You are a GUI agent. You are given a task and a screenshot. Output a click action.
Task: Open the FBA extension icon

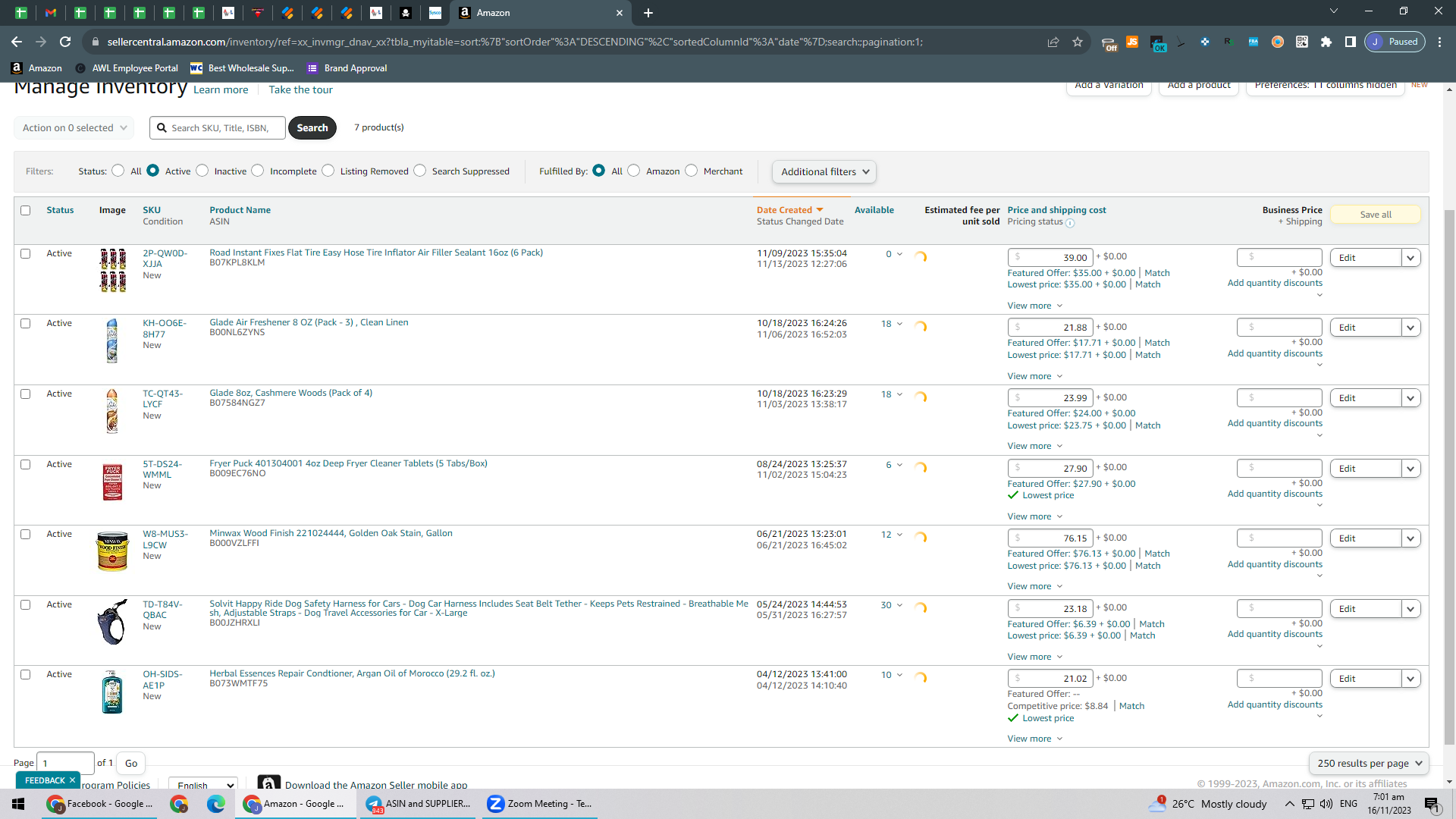click(1254, 42)
